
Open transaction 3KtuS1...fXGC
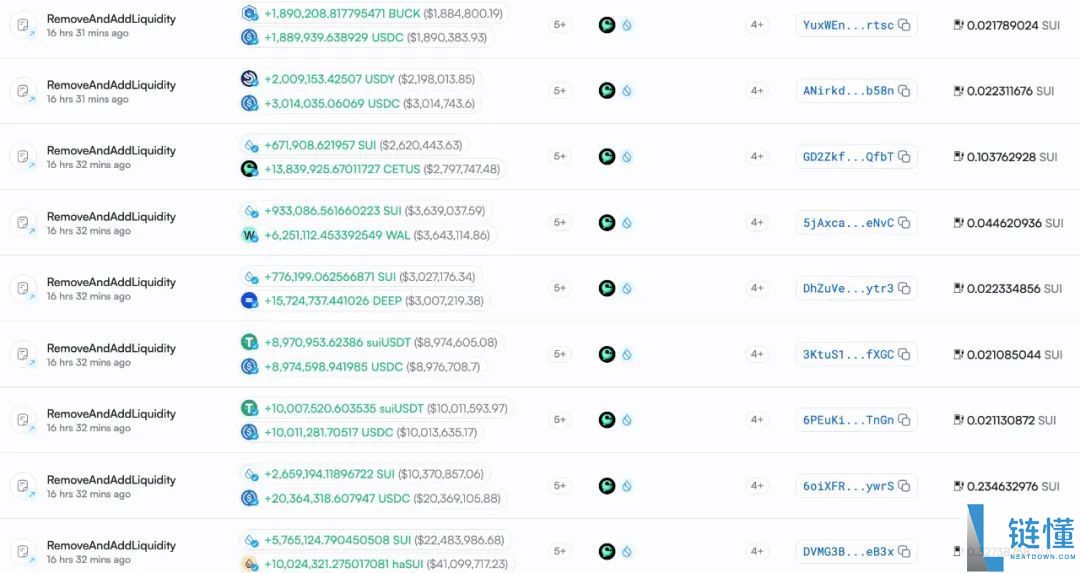[x=848, y=354]
